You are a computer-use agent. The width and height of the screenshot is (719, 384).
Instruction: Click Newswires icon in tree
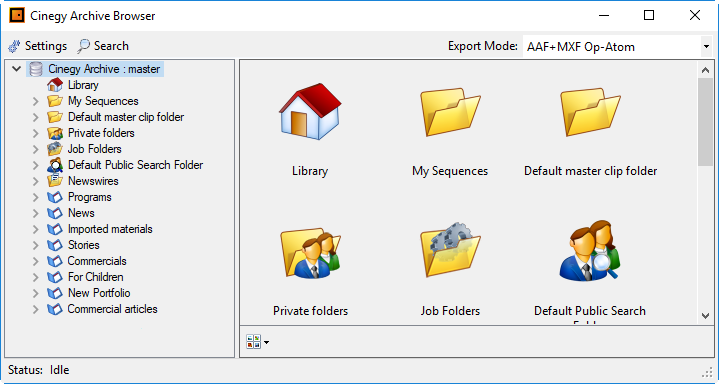[x=55, y=181]
